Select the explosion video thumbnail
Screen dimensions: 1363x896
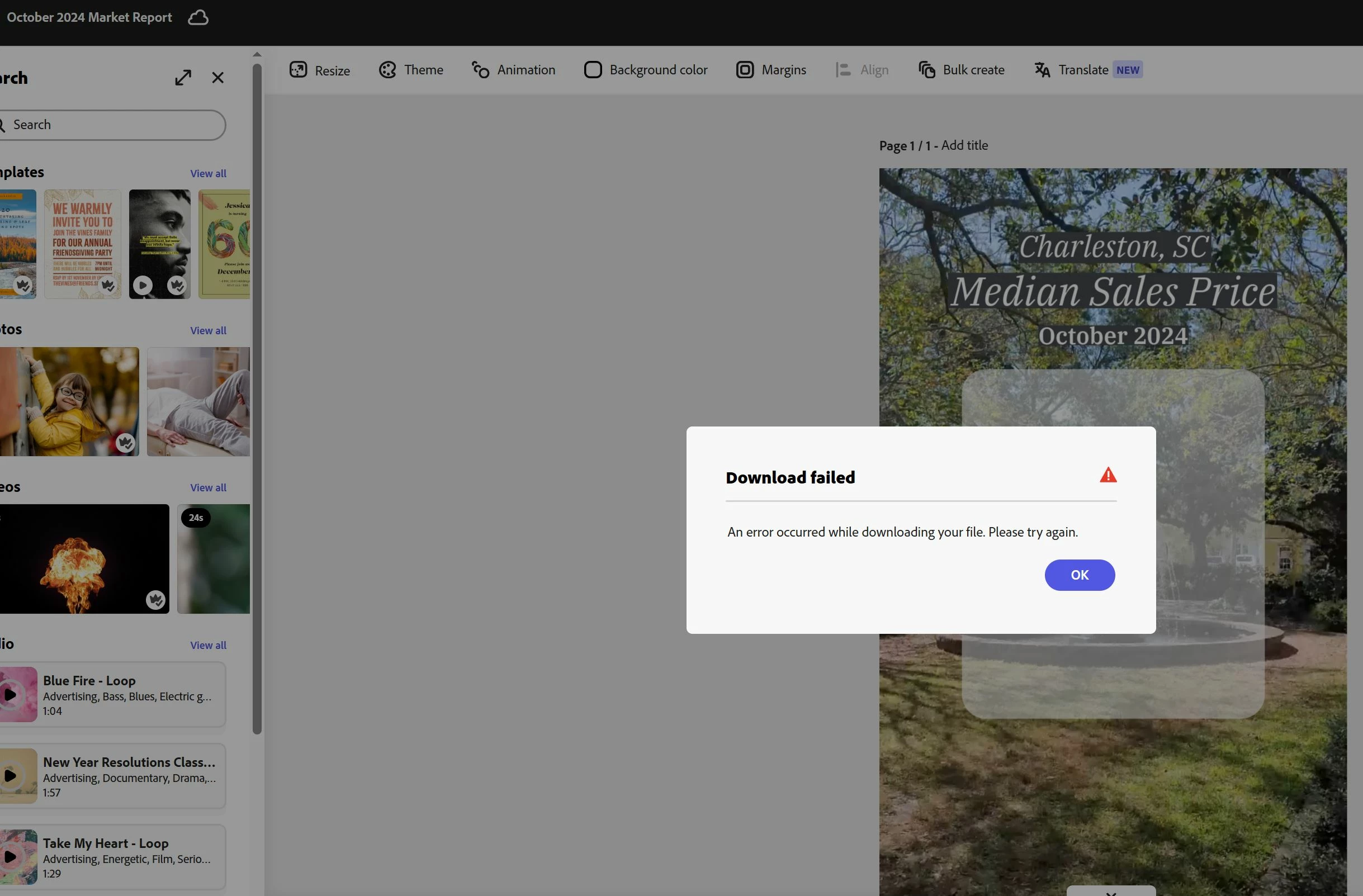click(x=84, y=559)
